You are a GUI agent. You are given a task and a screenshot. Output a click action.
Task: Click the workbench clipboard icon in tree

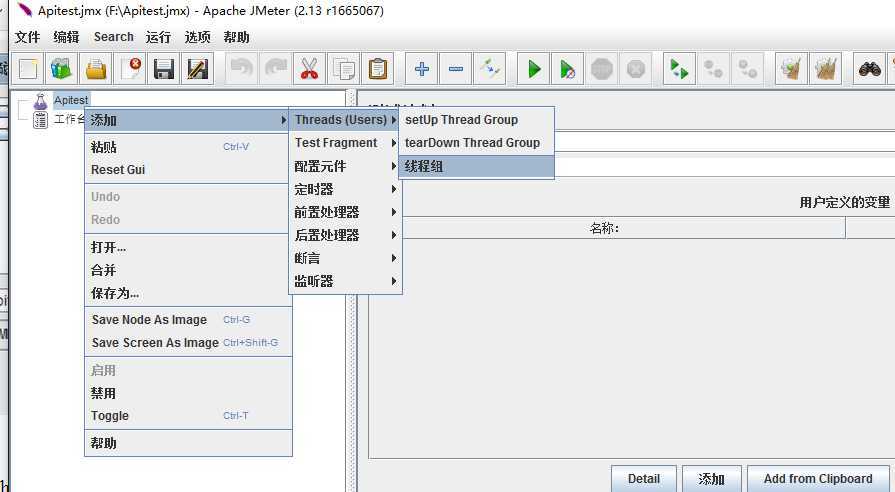coord(40,120)
